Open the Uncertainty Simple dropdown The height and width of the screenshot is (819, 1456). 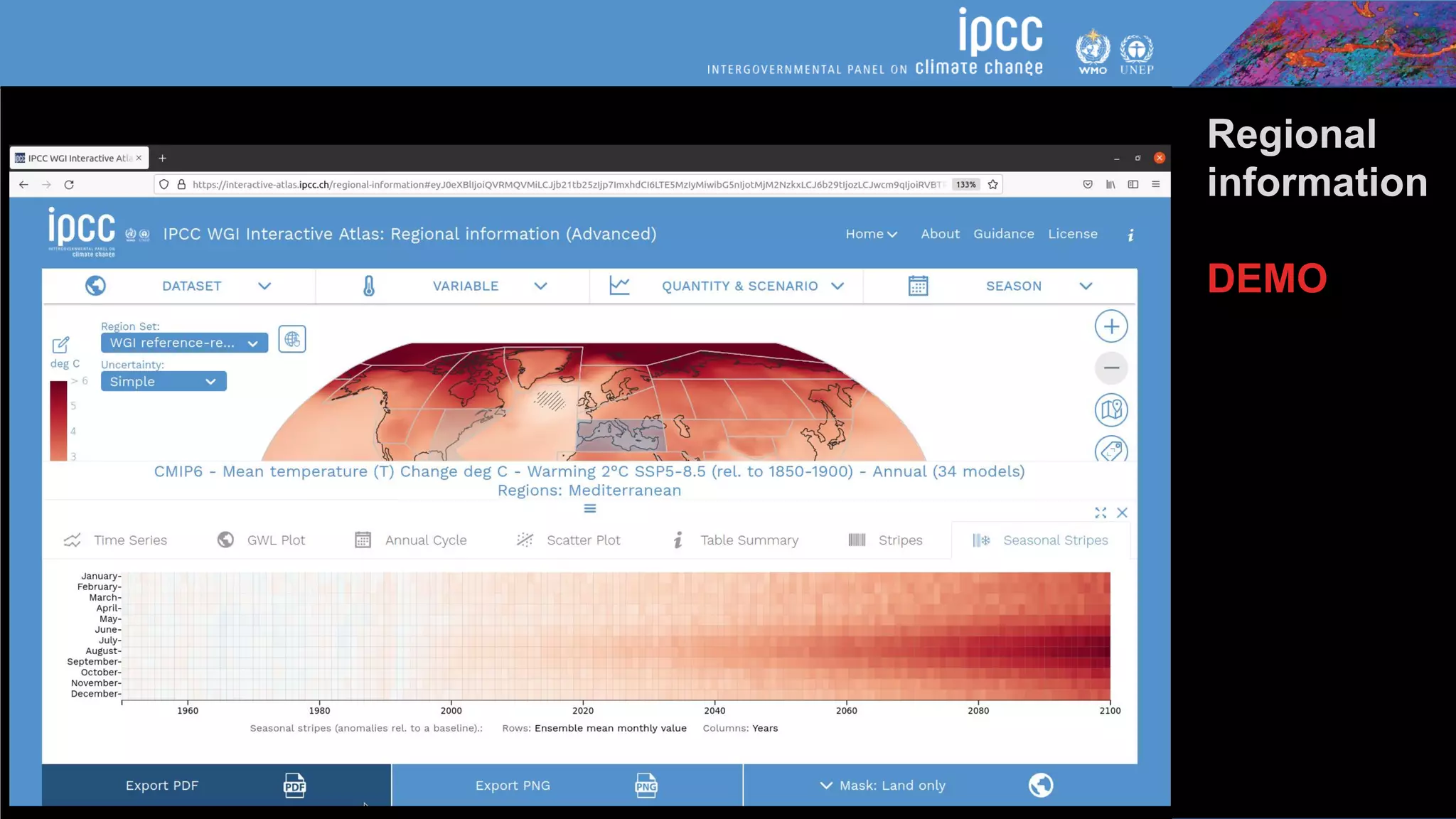point(164,382)
